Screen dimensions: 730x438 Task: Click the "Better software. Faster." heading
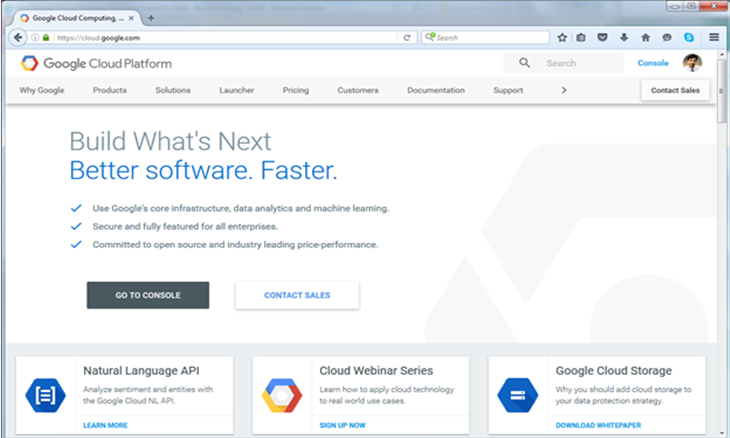point(203,170)
